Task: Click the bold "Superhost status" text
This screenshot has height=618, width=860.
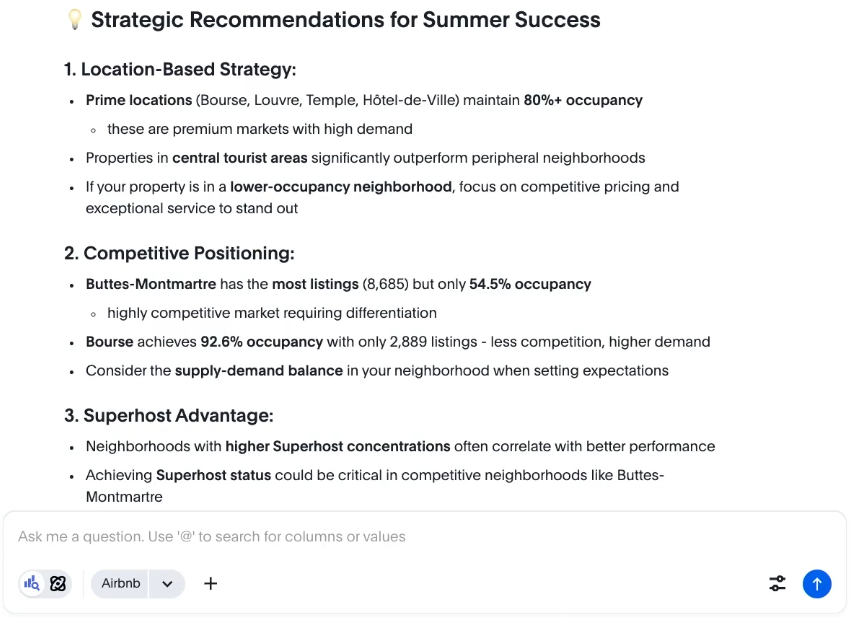Action: point(213,476)
